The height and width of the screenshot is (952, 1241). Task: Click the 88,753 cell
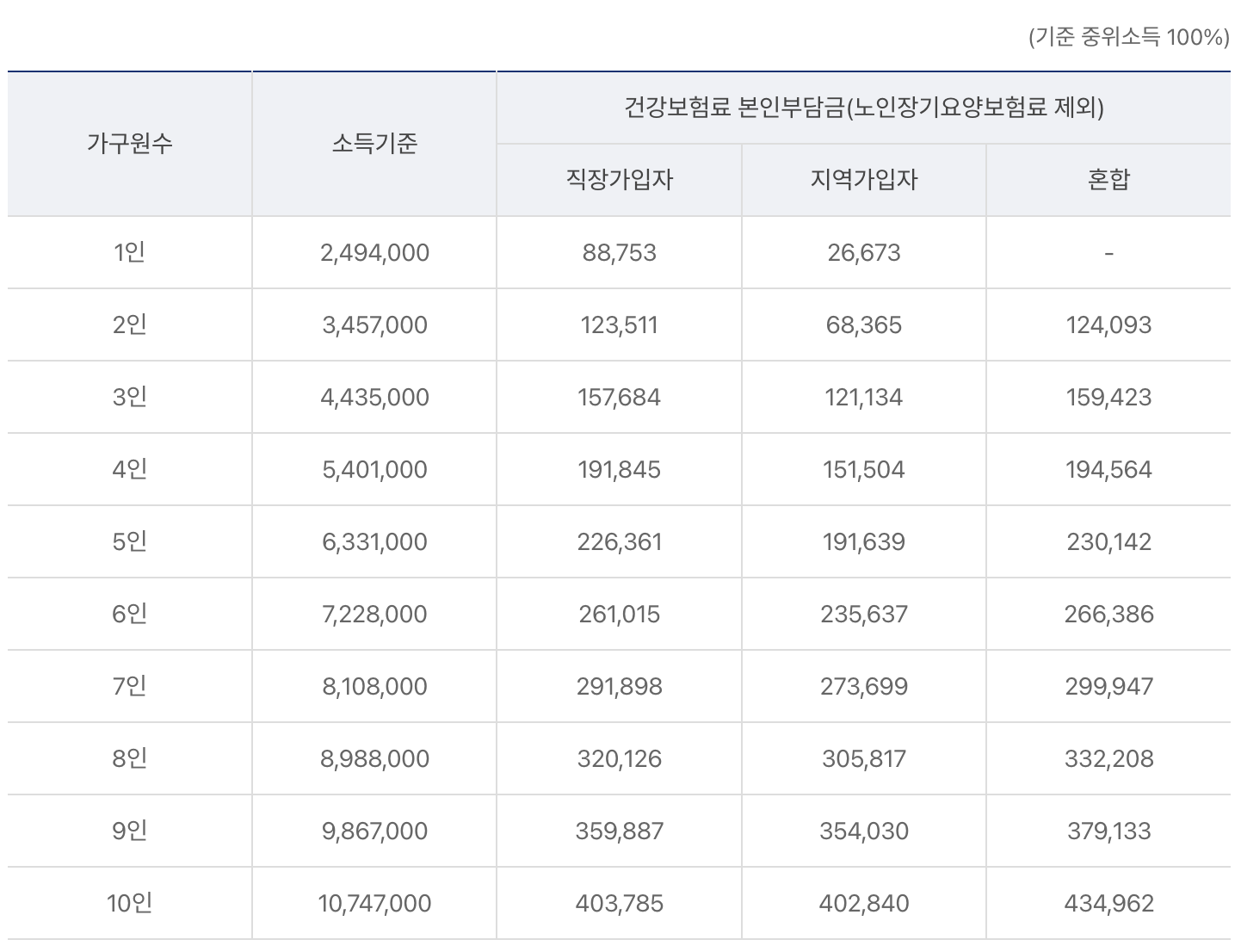(x=619, y=252)
